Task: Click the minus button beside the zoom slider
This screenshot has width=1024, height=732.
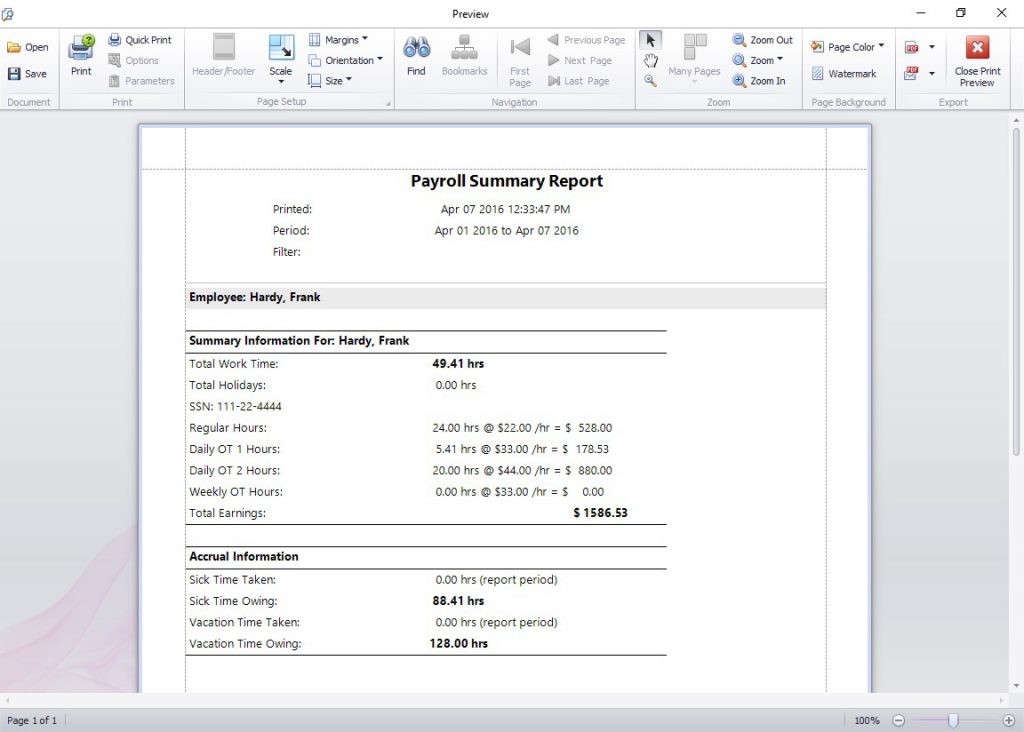Action: pyautogui.click(x=899, y=720)
